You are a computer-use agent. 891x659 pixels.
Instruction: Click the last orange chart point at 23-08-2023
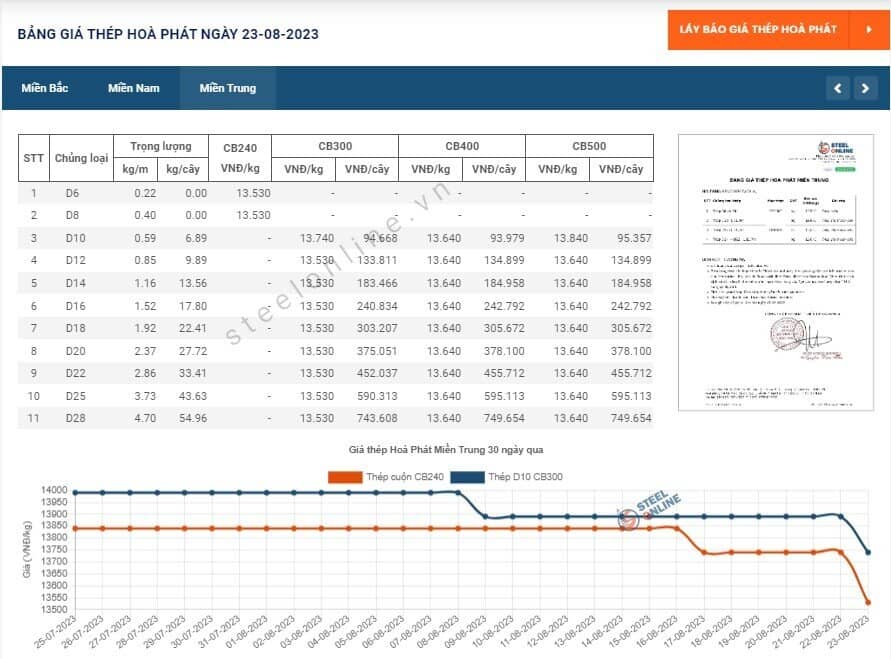pyautogui.click(x=868, y=602)
